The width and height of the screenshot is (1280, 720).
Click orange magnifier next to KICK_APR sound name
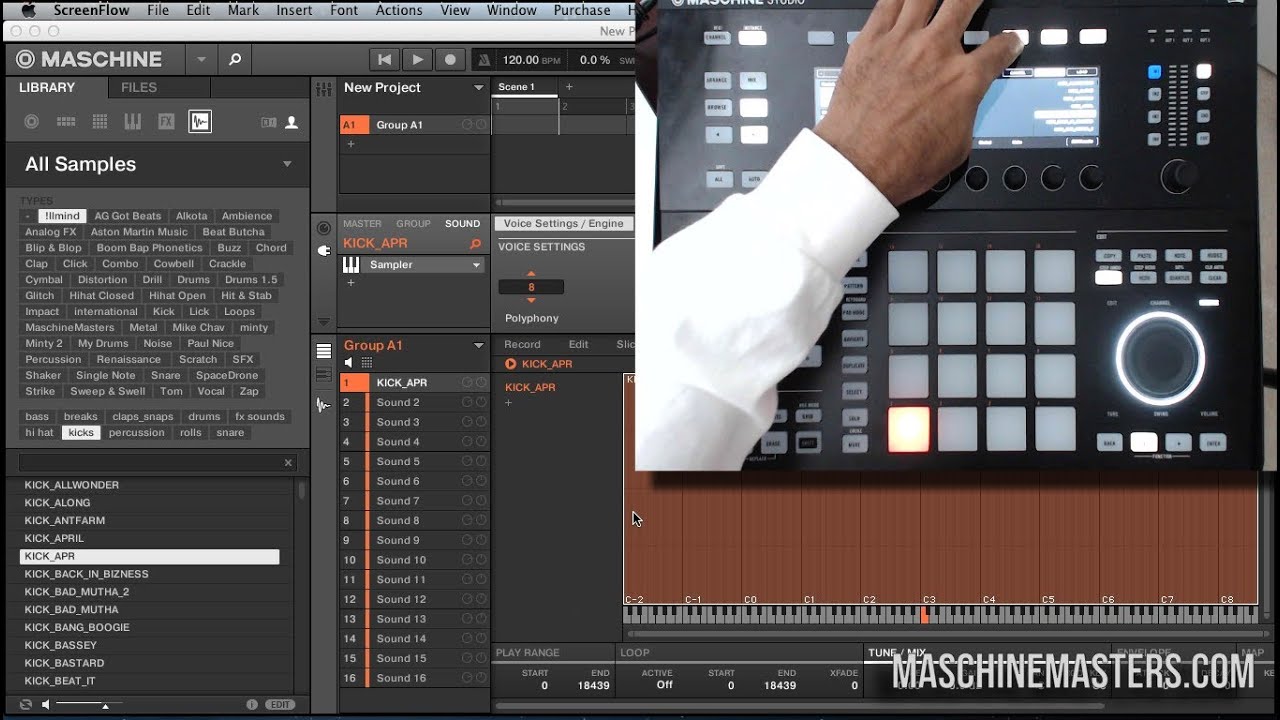pyautogui.click(x=476, y=244)
